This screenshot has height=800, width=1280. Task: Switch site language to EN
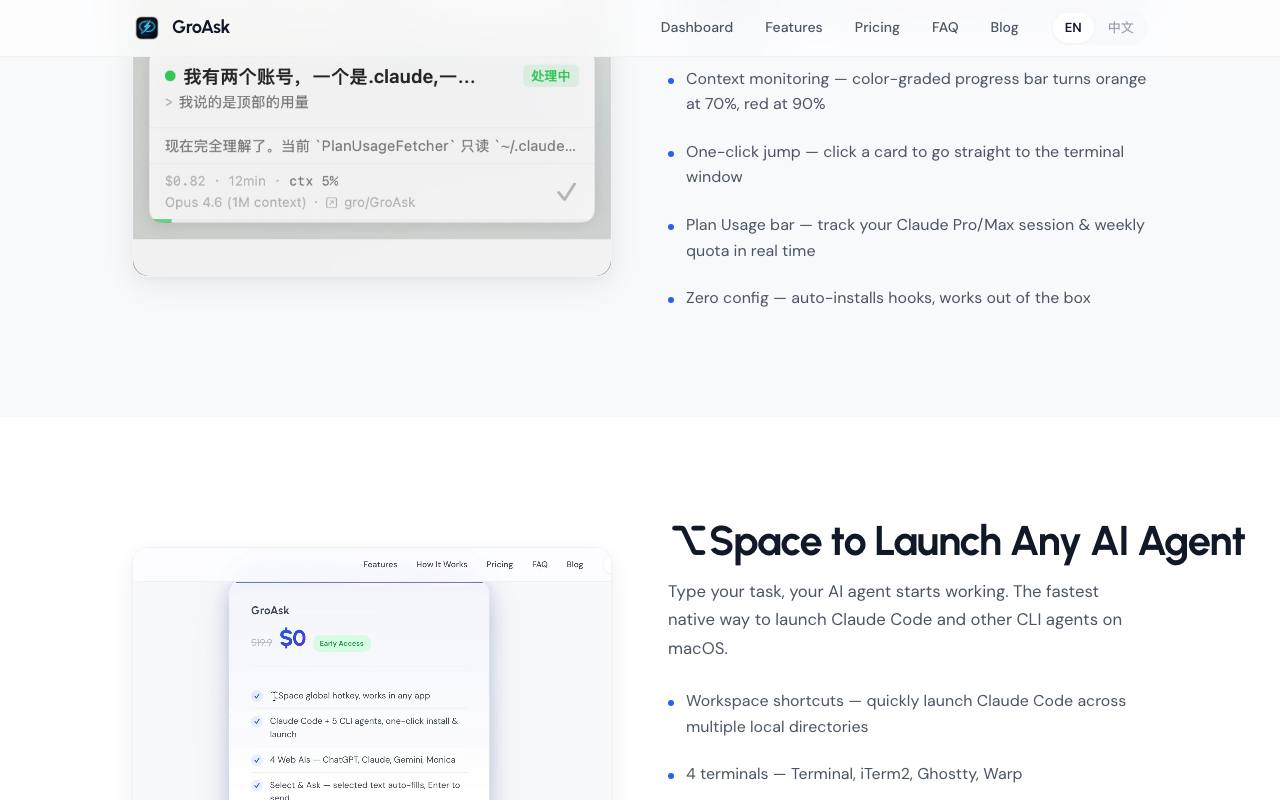pyautogui.click(x=1073, y=27)
